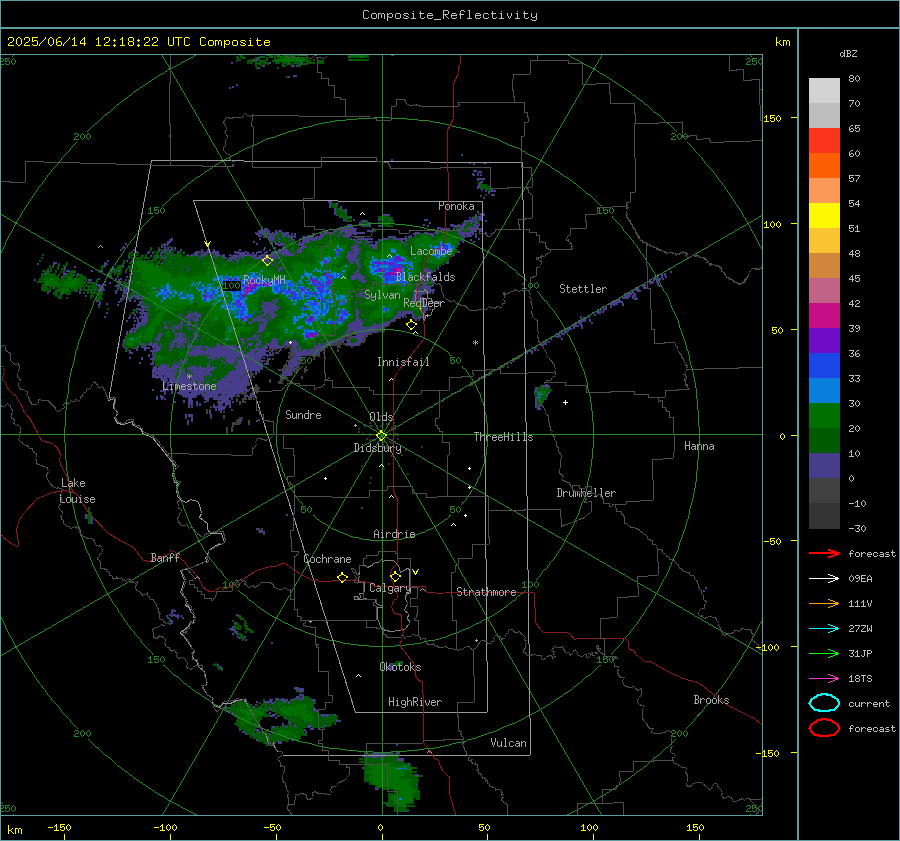
Task: Click the white 09EA arrow legend icon
Action: [x=824, y=579]
